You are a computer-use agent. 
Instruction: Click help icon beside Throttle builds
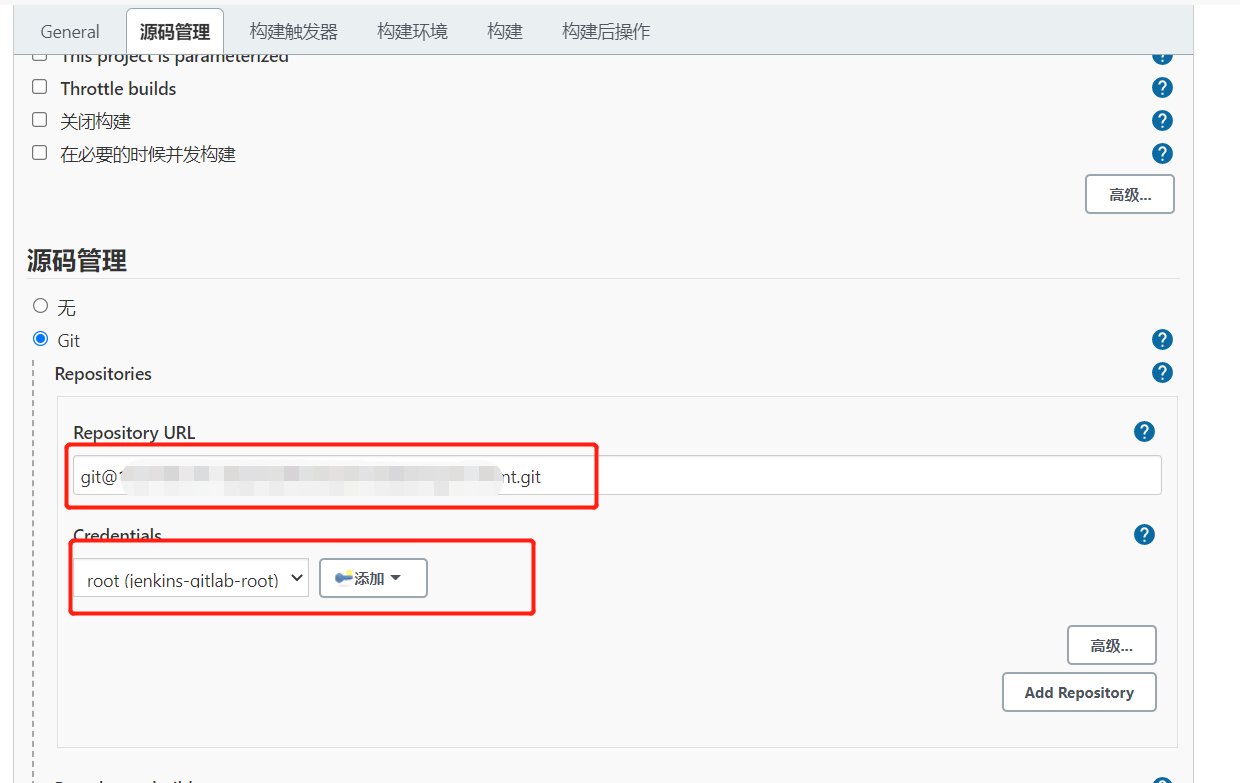pyautogui.click(x=1162, y=88)
